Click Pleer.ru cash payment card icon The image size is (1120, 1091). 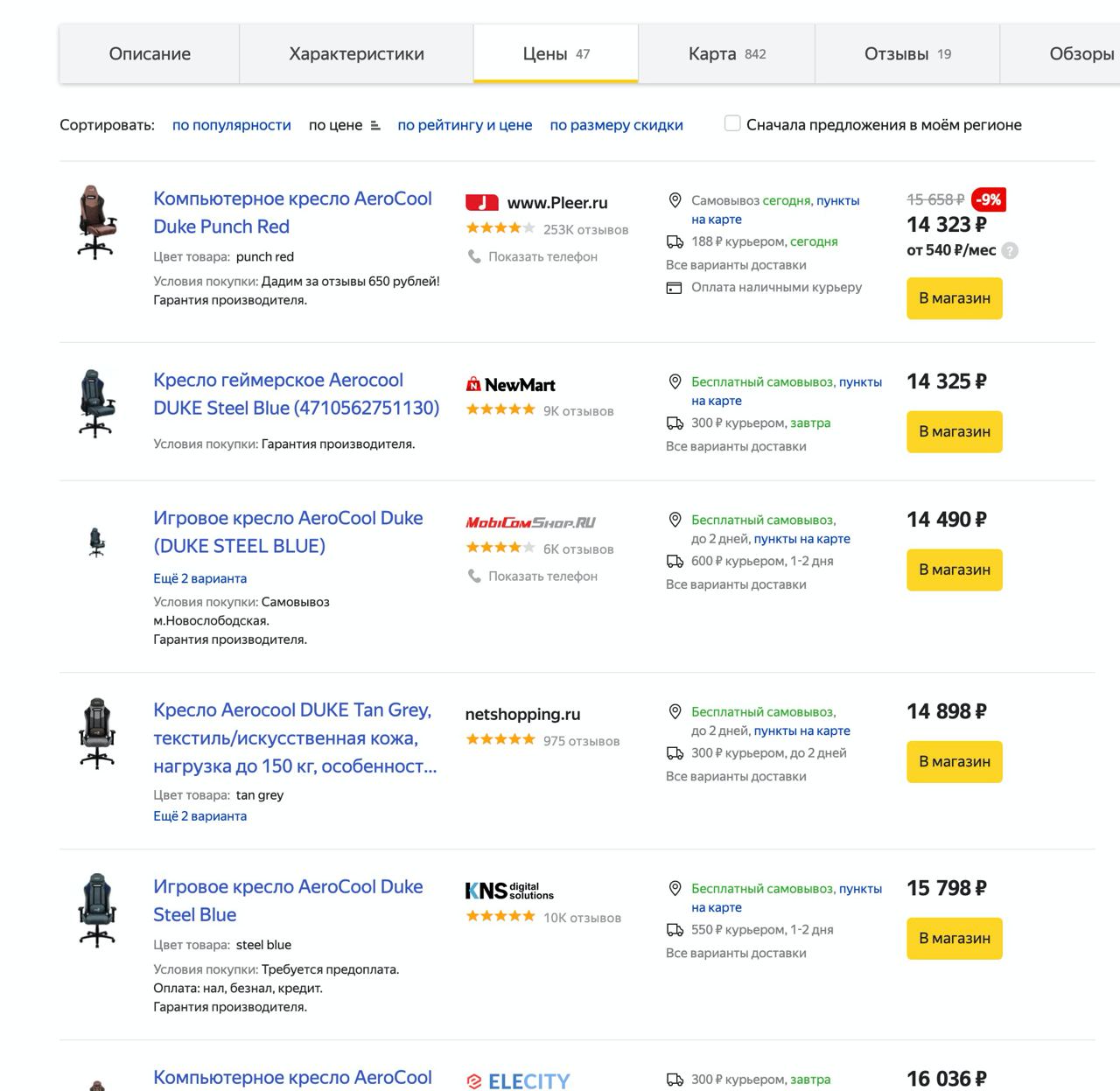(x=674, y=288)
